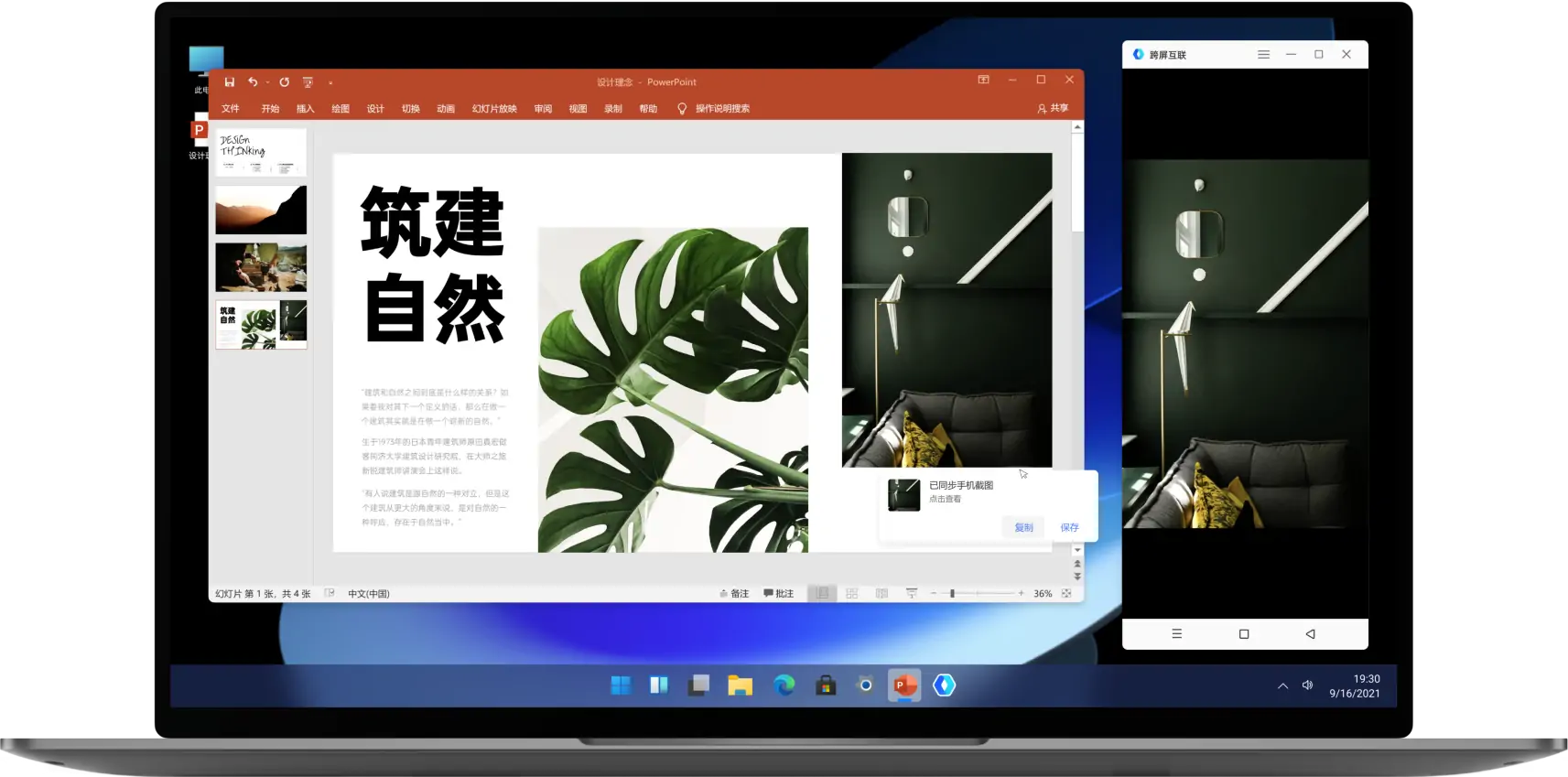Click the 复制 button in screenshot notification
Screen dimensions: 1568x777
coord(1023,528)
